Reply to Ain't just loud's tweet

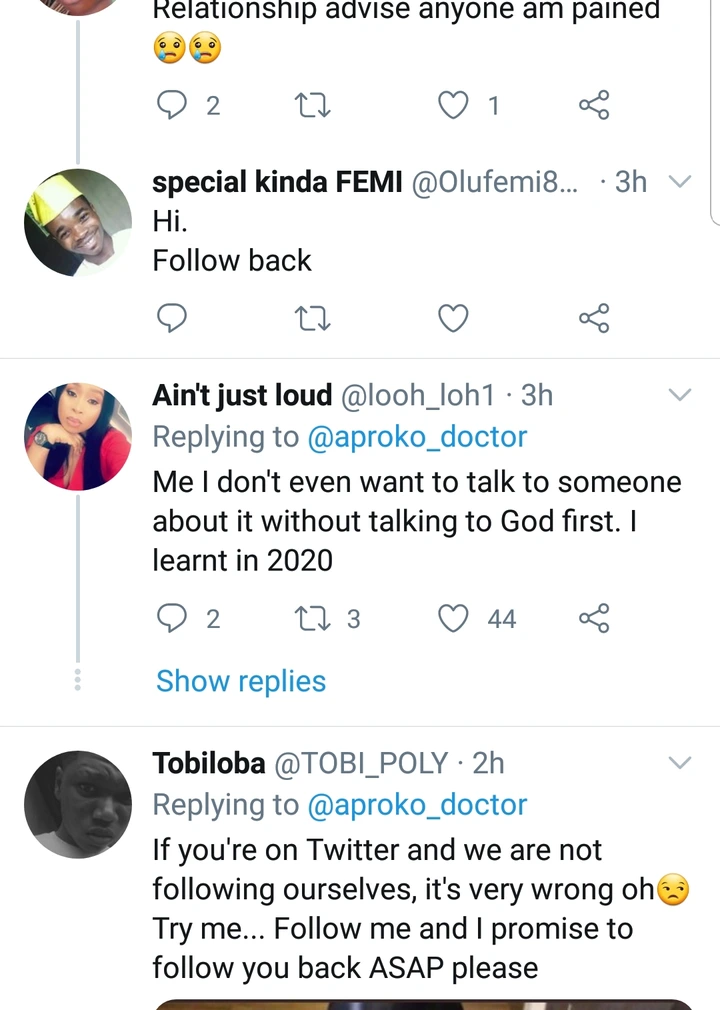(173, 619)
